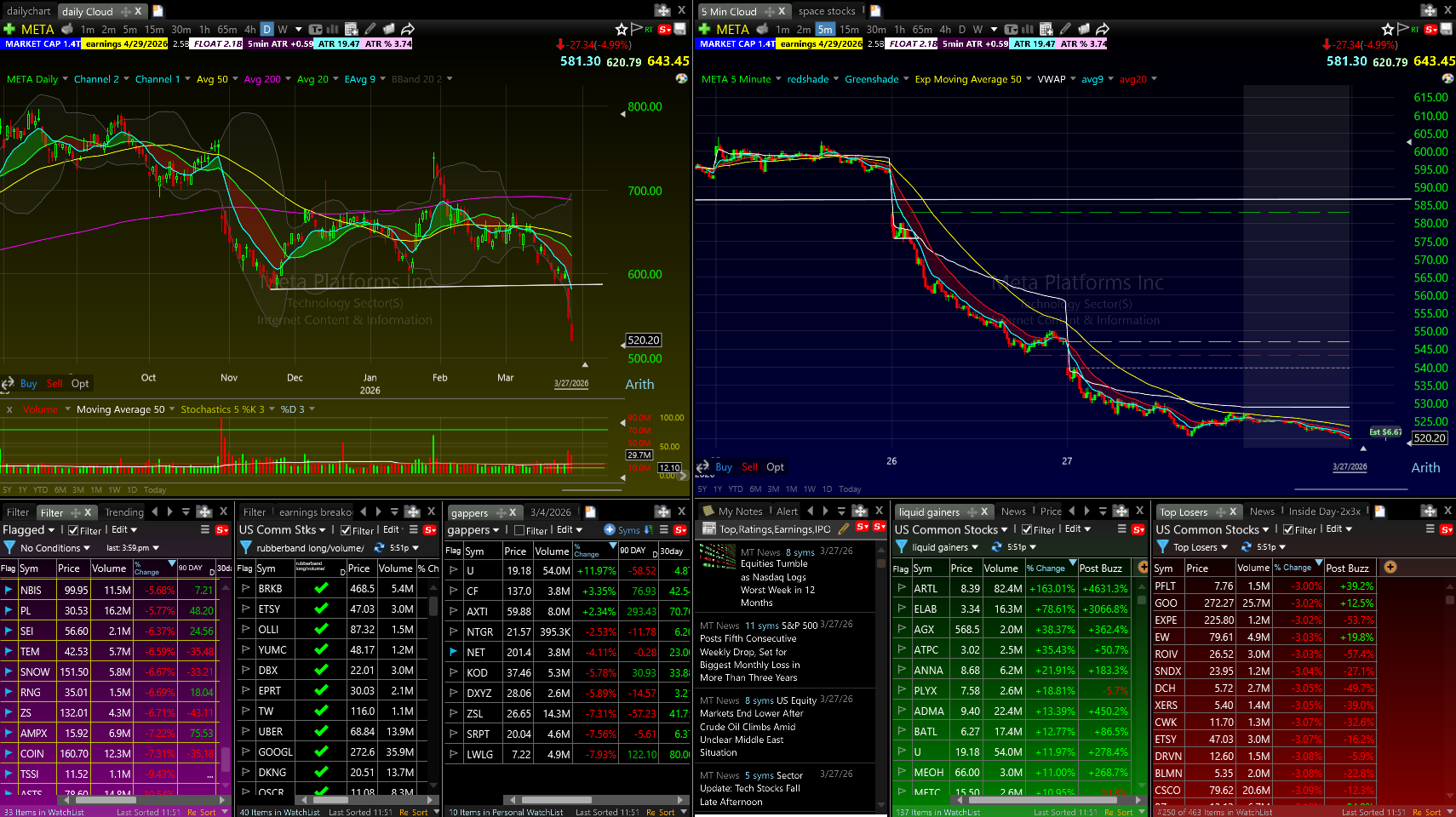
Task: Select the 15m timeframe on the 5-minute chart
Action: click(x=849, y=29)
